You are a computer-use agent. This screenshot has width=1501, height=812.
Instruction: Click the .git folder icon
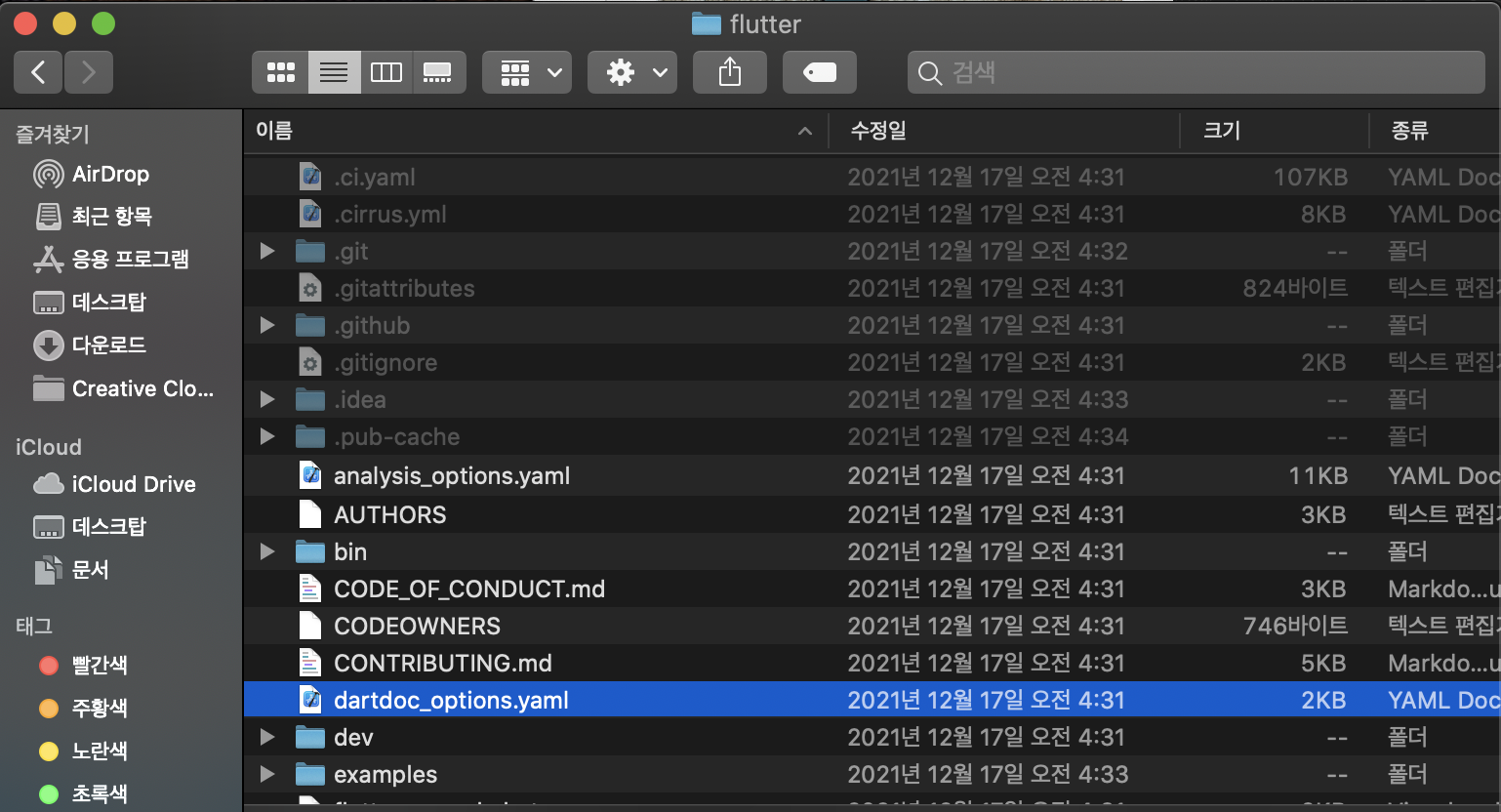(310, 251)
